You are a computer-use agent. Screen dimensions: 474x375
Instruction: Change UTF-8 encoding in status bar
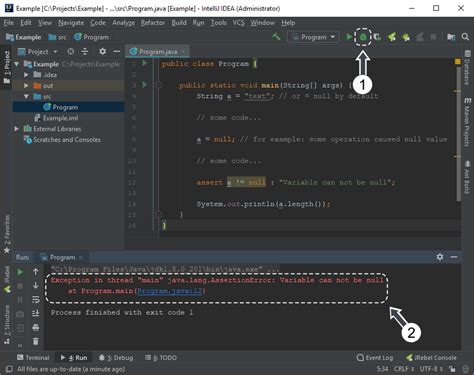point(431,369)
